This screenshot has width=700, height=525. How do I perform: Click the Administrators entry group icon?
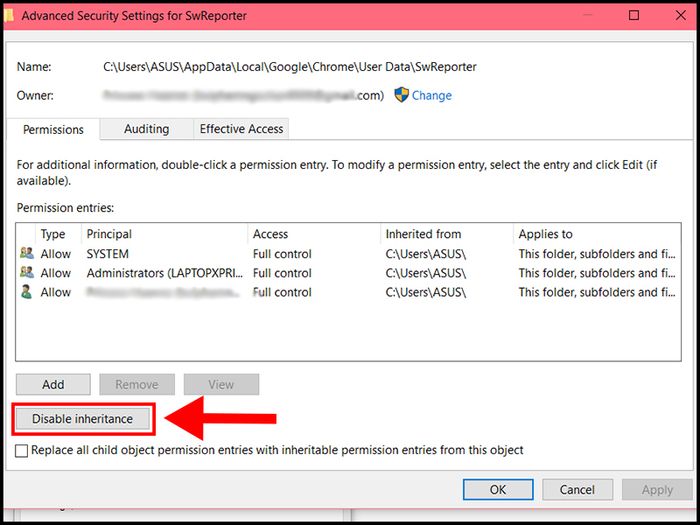27,273
